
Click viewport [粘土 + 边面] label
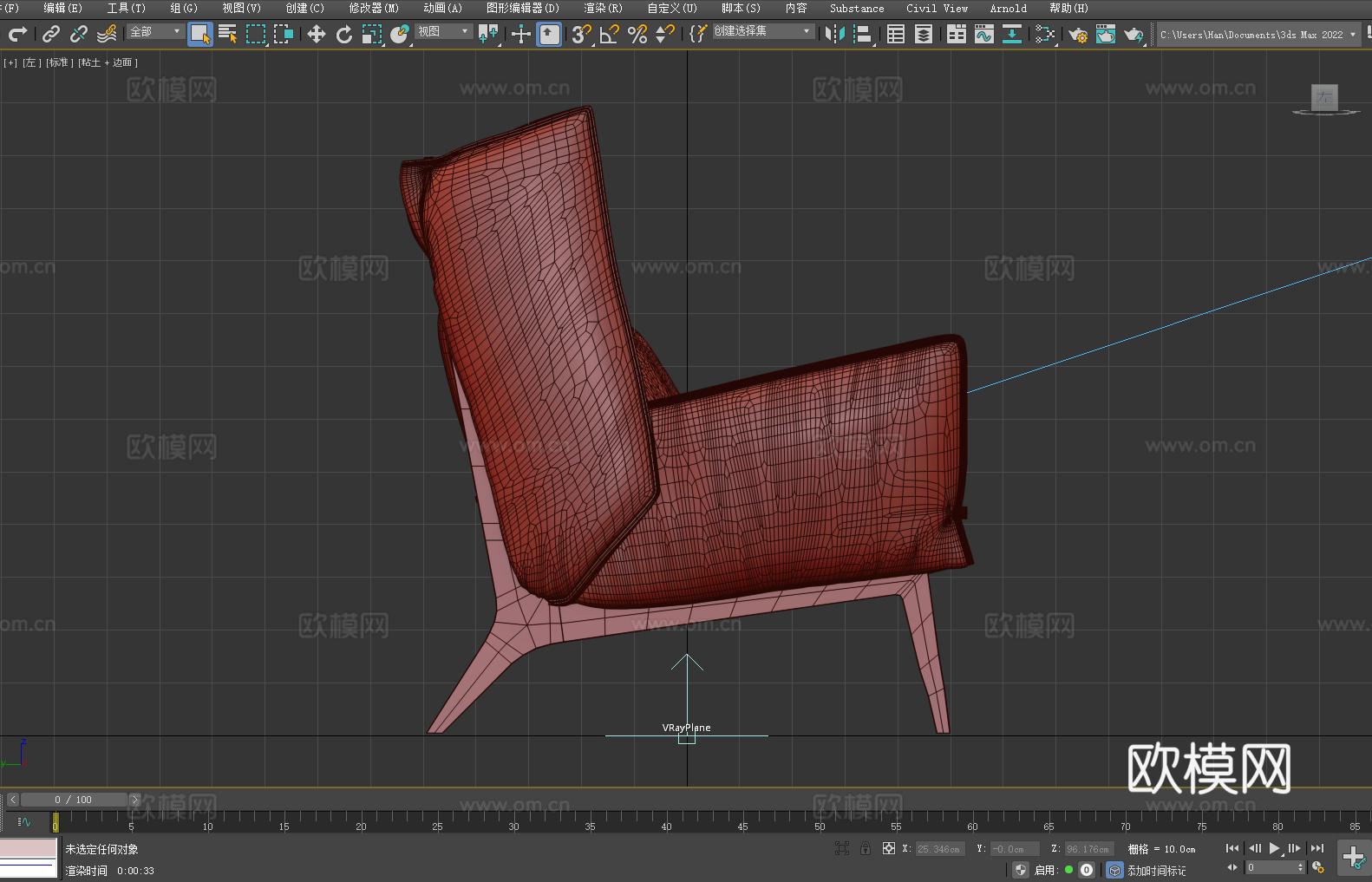tap(108, 62)
